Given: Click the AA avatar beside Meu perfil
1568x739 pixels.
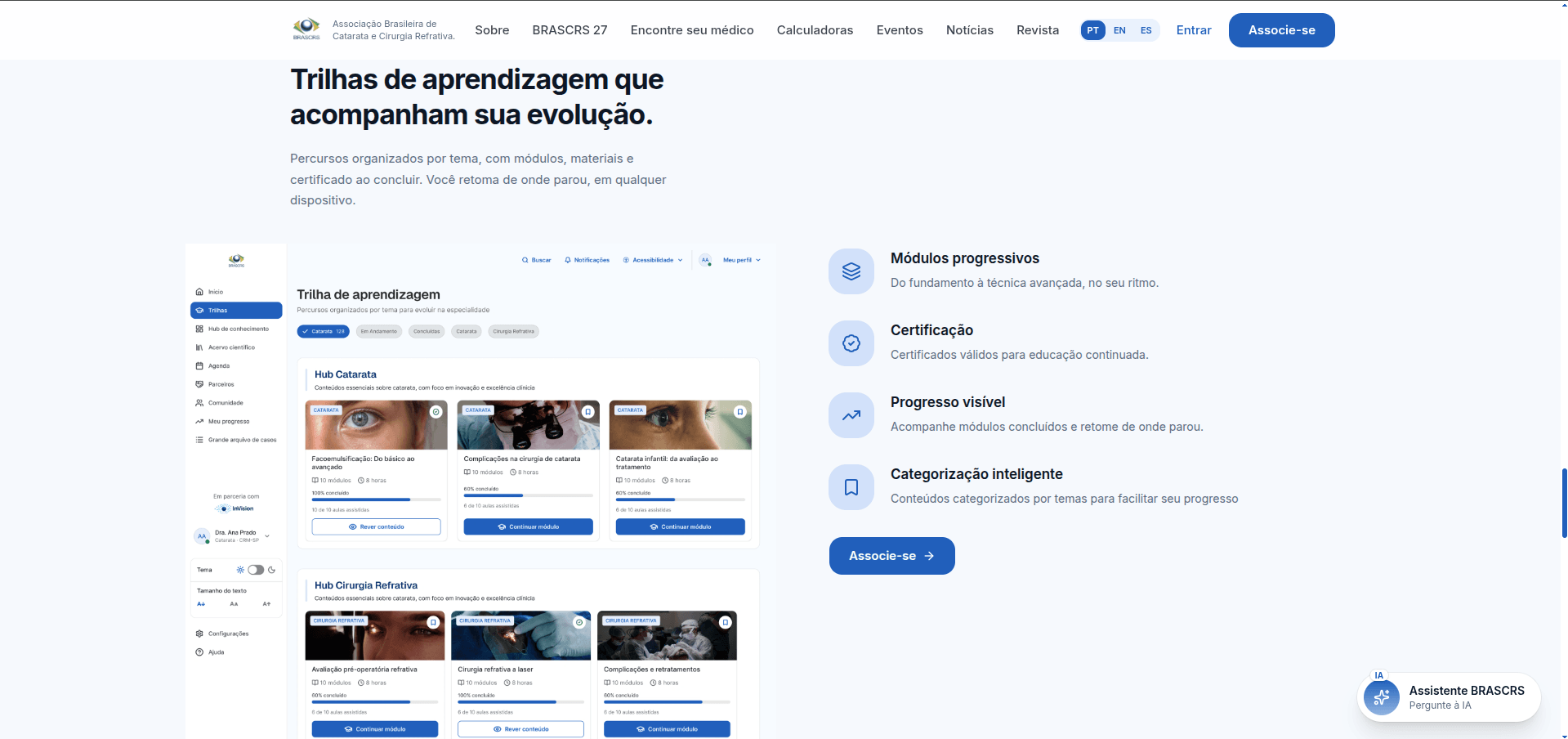Looking at the screenshot, I should pos(705,260).
